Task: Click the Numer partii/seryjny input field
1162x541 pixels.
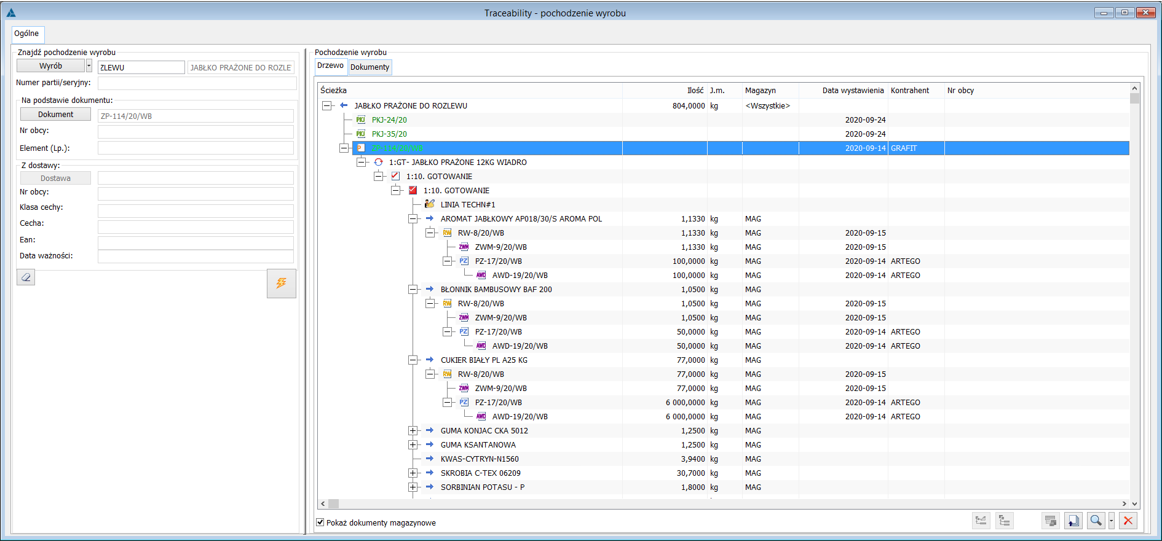Action: tap(196, 83)
